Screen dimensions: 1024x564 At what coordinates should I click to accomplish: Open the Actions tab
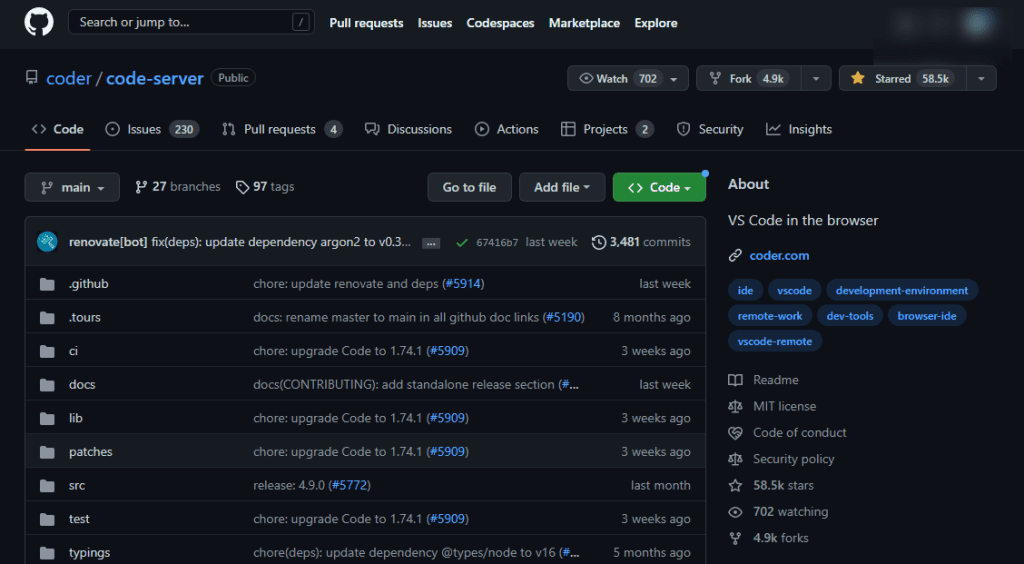point(507,129)
